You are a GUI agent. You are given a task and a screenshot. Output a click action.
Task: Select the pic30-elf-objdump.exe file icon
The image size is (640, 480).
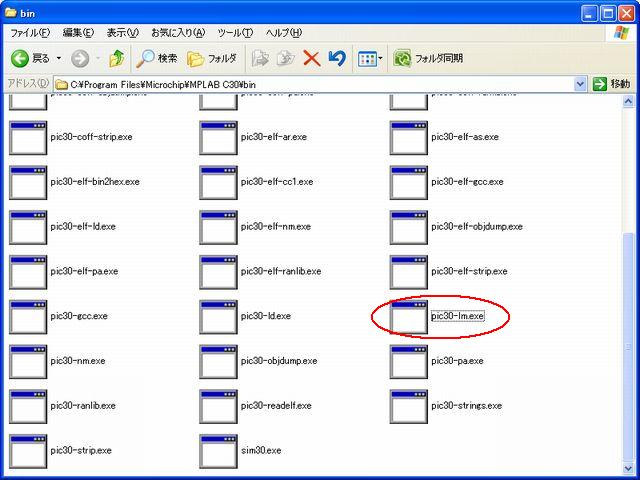tap(409, 227)
